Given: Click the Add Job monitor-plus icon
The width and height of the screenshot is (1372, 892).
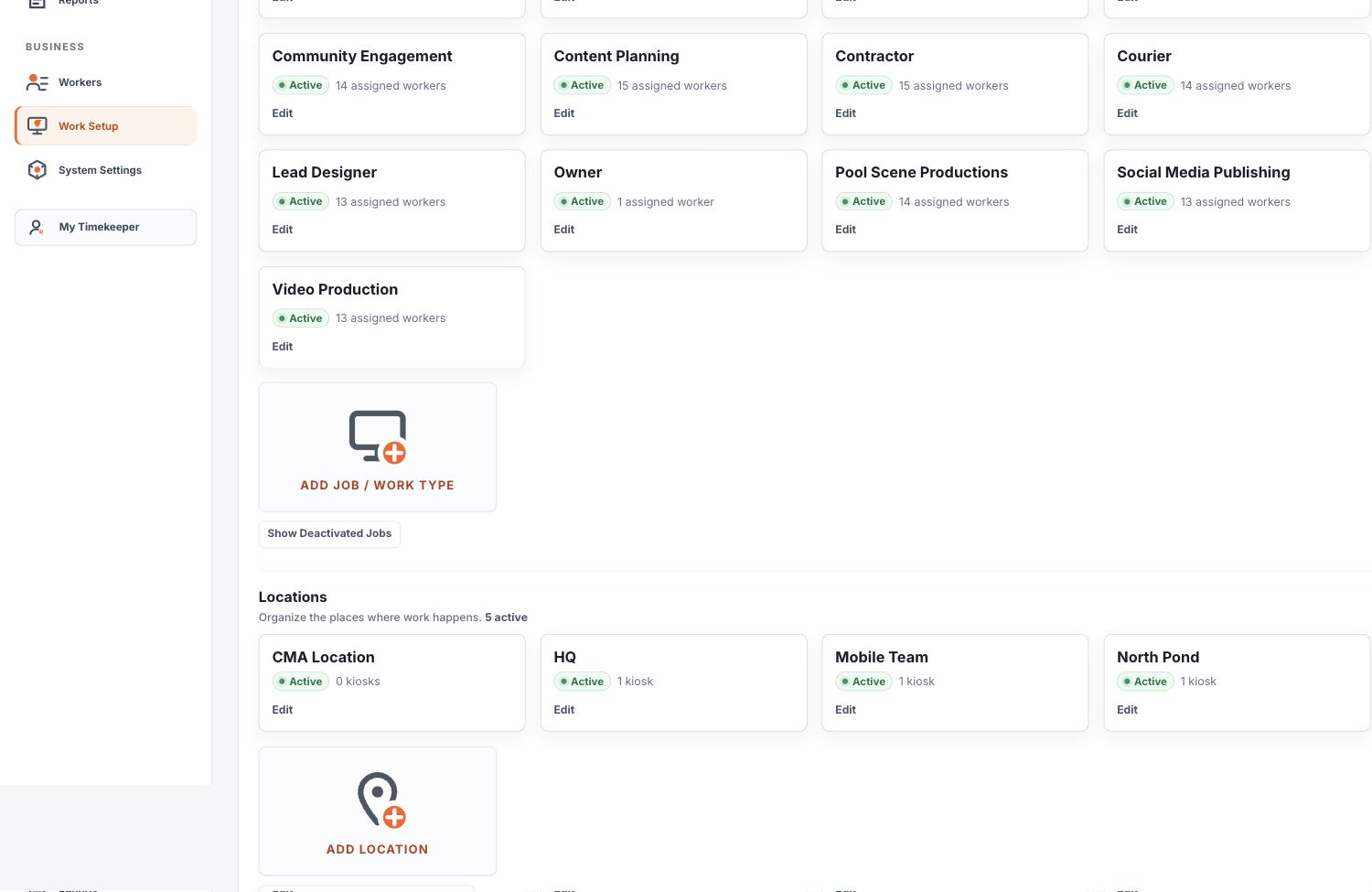Looking at the screenshot, I should click(x=378, y=437).
